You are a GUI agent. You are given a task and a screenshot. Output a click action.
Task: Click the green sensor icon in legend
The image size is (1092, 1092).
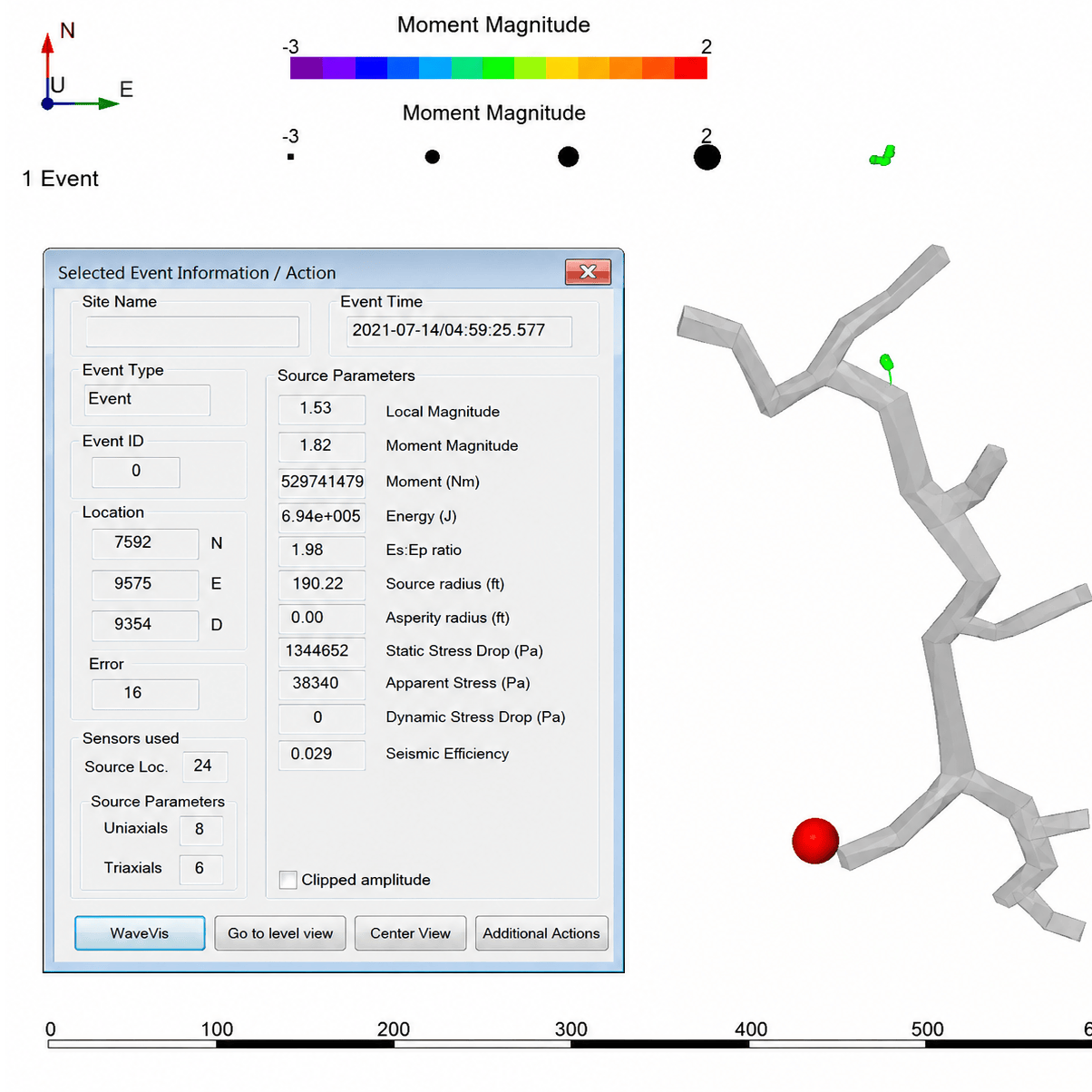tap(882, 157)
